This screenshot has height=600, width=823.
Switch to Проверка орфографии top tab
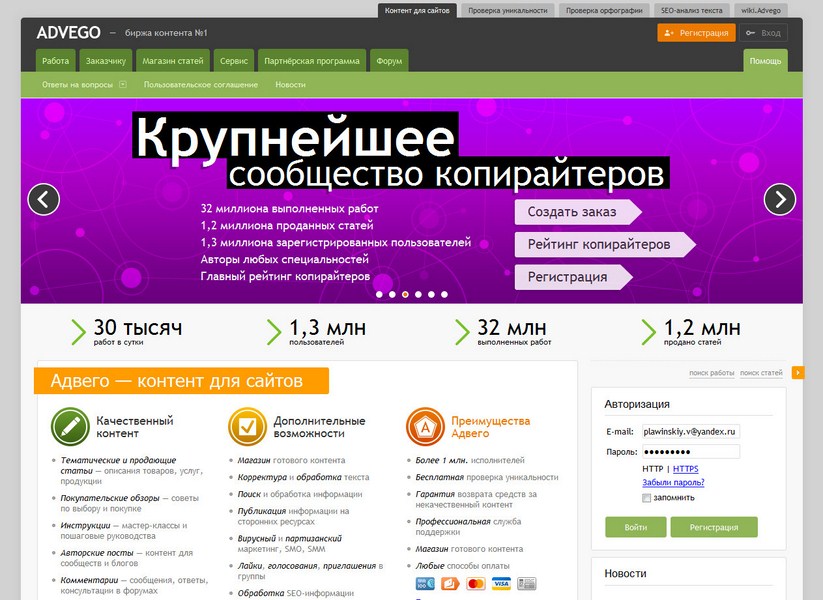604,10
